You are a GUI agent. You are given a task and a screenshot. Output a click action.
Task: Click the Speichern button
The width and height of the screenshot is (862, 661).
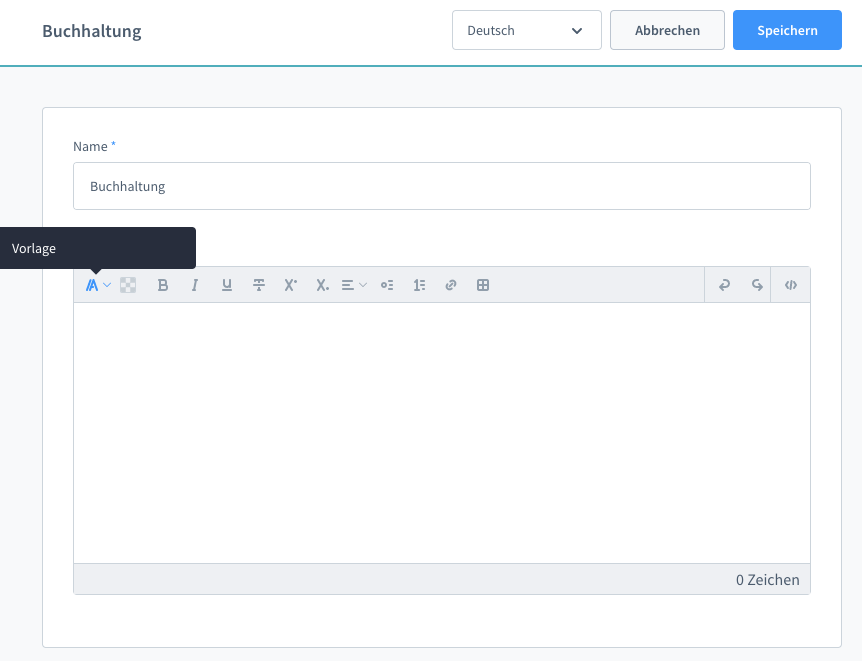coord(787,30)
